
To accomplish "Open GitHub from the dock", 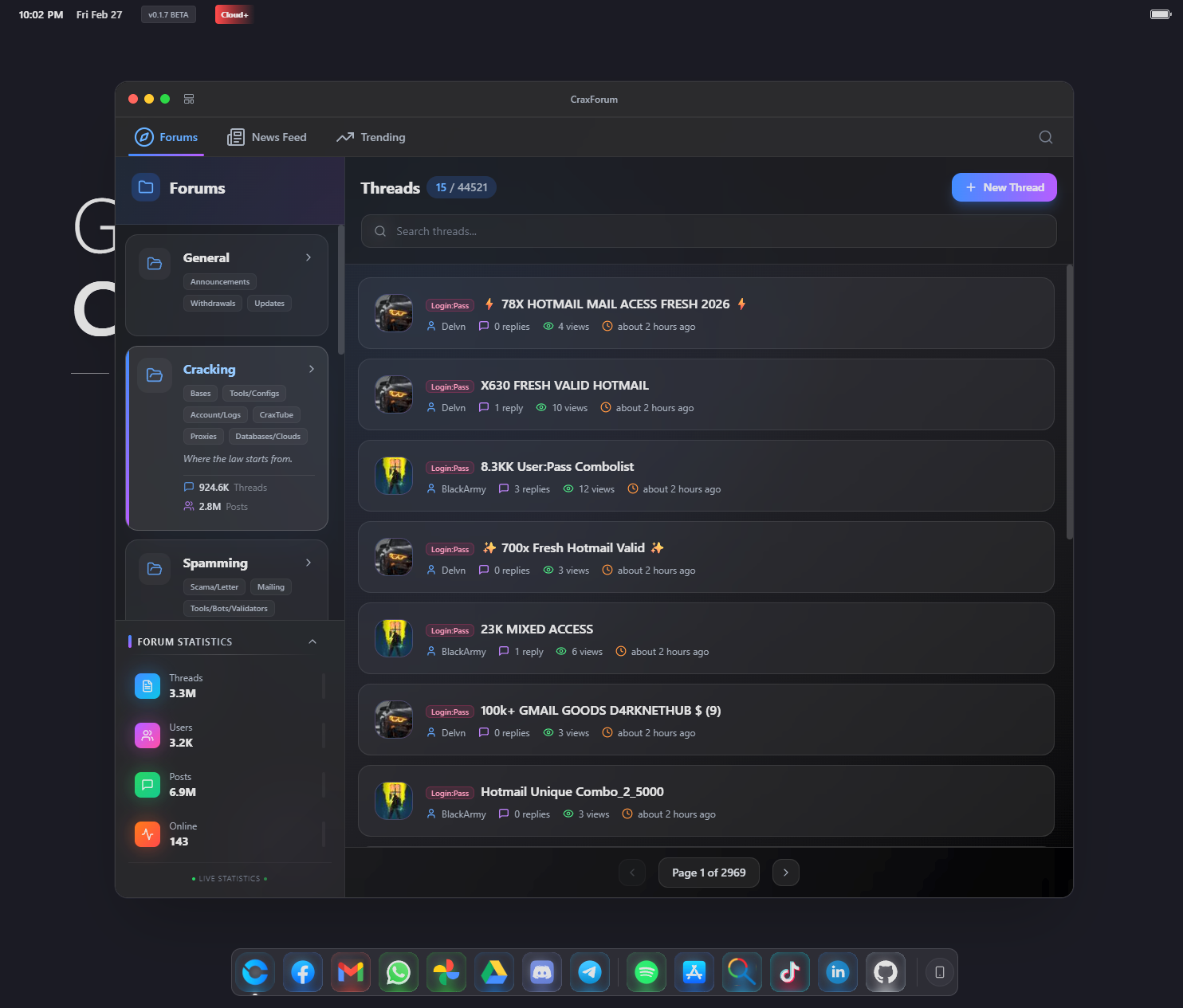I will tap(886, 972).
